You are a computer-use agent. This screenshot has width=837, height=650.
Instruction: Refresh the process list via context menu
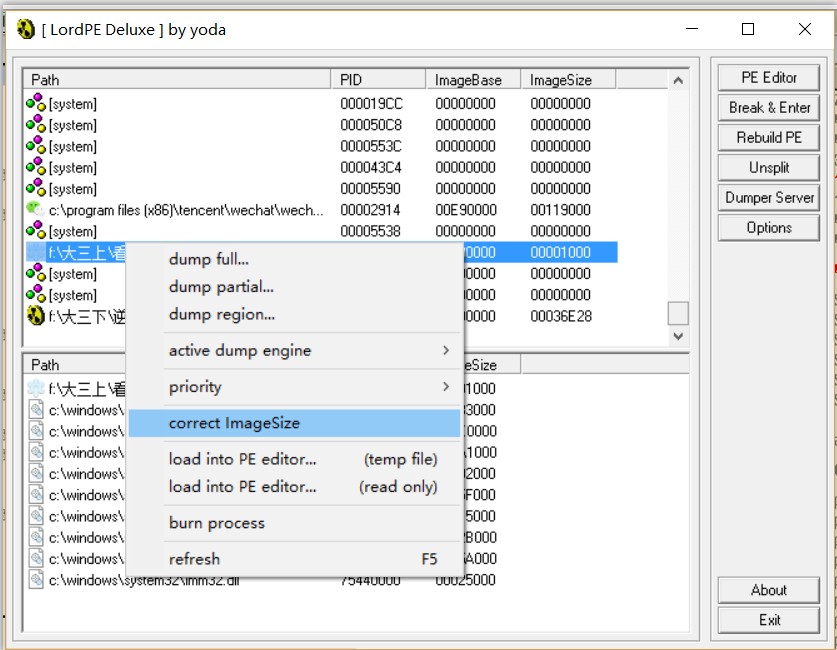(x=194, y=559)
